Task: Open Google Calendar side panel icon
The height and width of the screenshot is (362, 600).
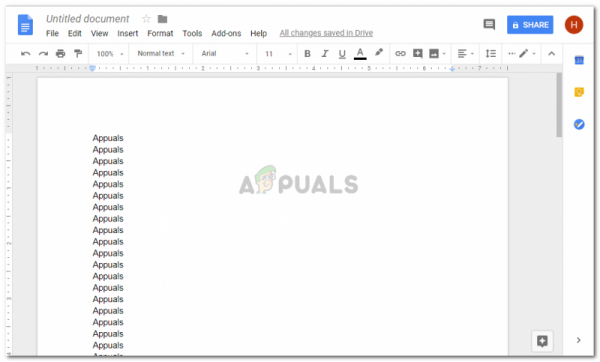Action: (579, 60)
